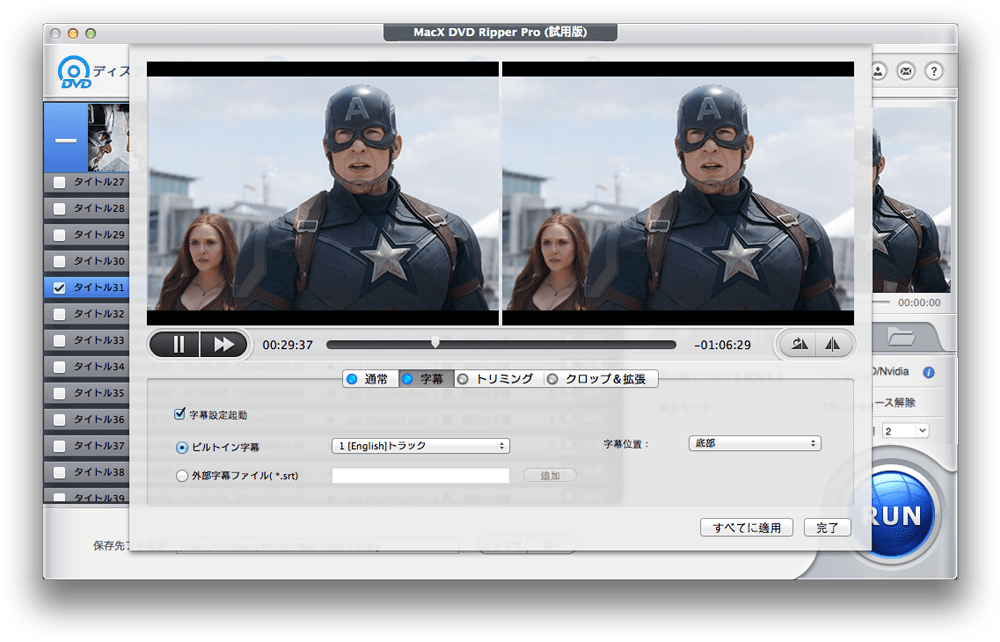The image size is (1000, 642).
Task: Click the Nvidia info icon
Action: (929, 372)
